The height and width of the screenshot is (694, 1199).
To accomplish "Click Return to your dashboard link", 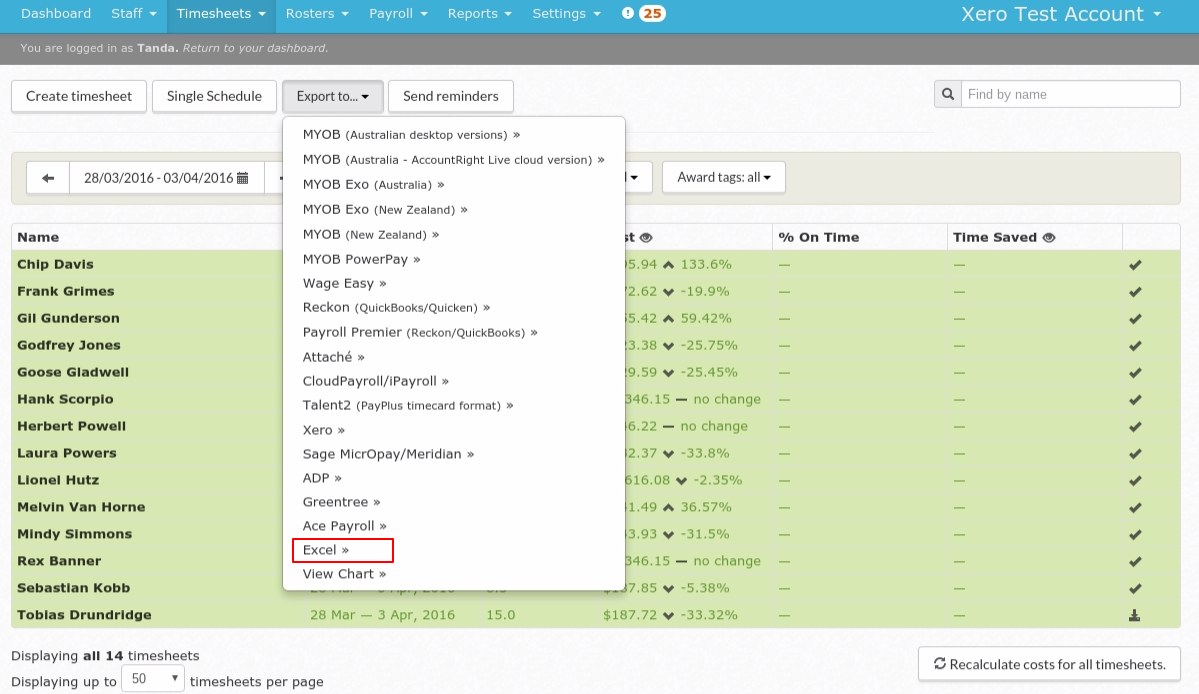I will (x=255, y=48).
